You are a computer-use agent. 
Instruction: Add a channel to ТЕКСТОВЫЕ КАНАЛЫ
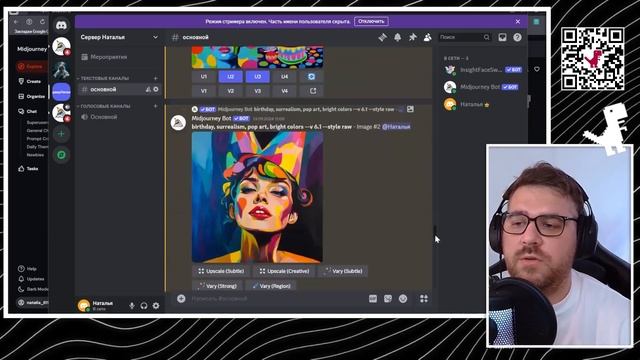click(x=156, y=78)
